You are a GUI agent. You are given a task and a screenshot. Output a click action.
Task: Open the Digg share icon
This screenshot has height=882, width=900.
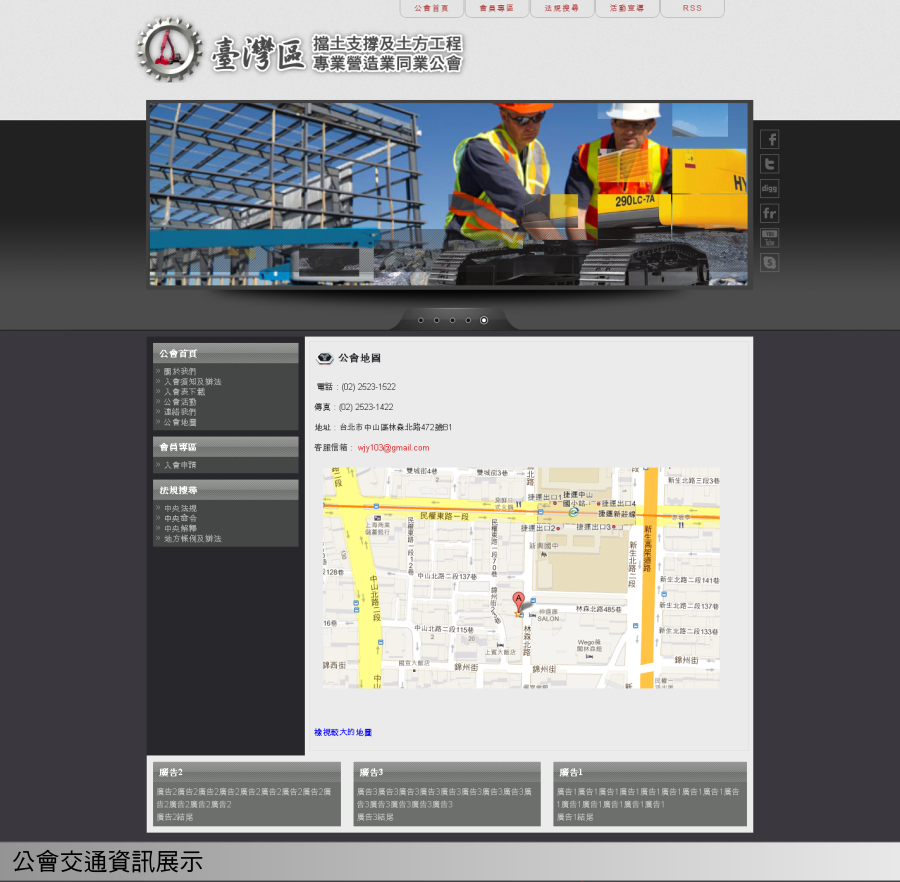(769, 188)
